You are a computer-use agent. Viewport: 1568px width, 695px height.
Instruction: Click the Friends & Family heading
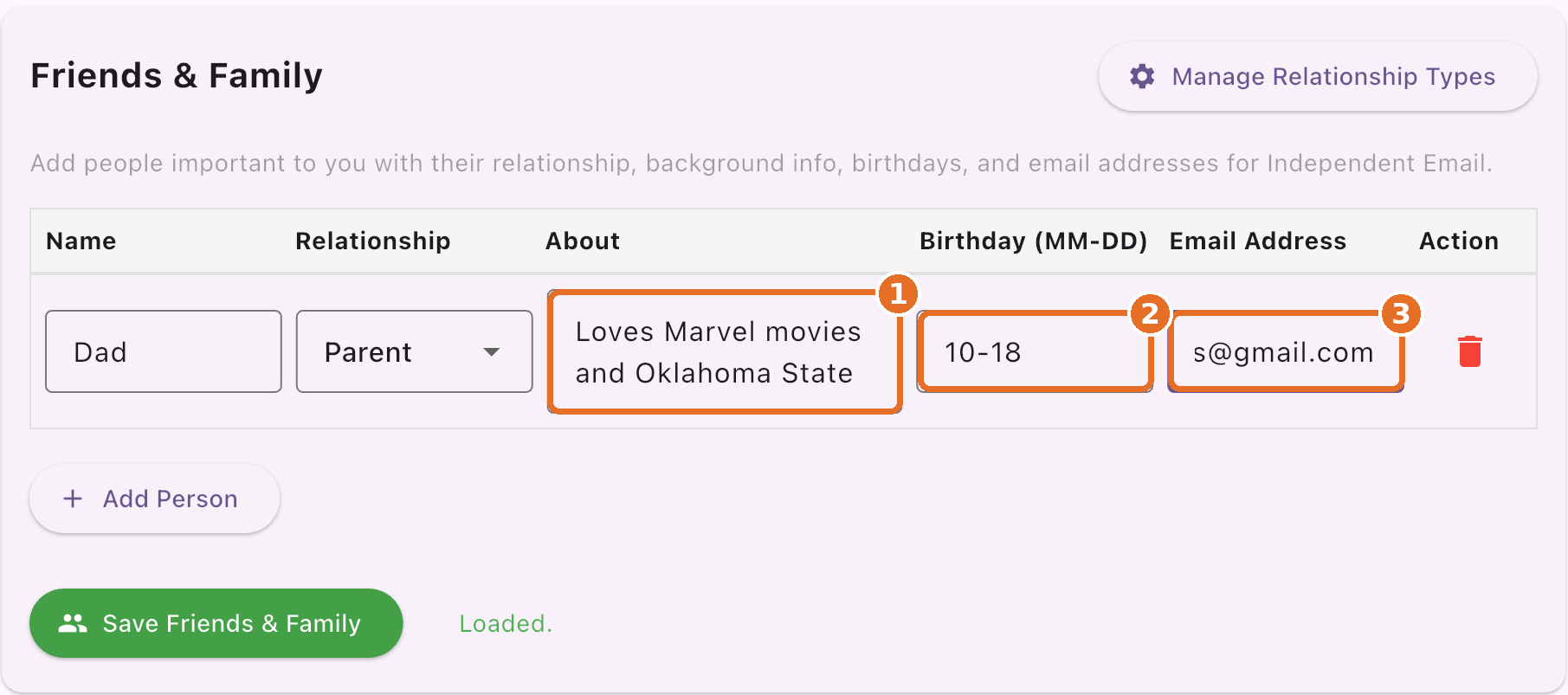(177, 75)
